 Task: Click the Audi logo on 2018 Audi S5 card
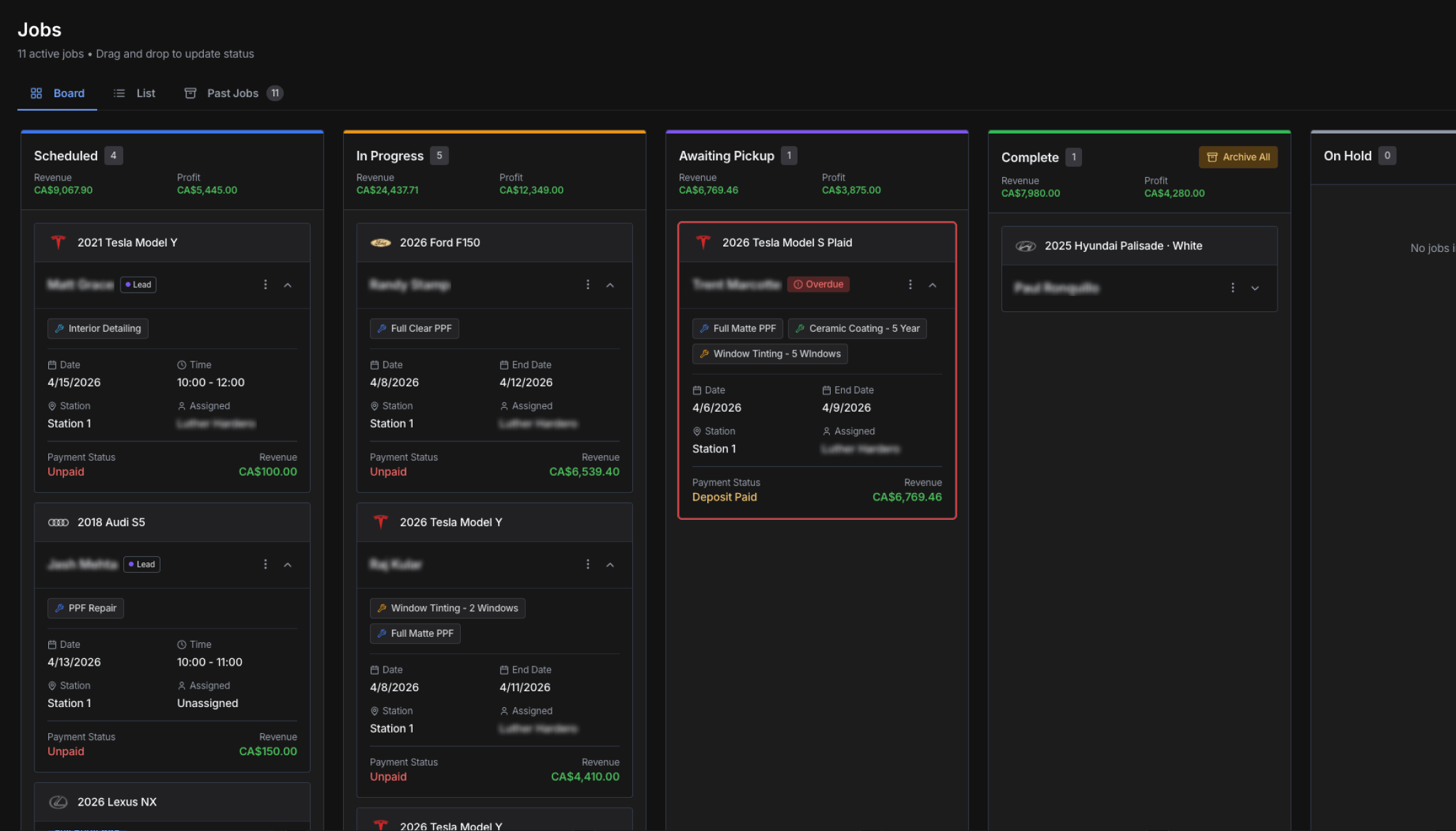click(58, 523)
